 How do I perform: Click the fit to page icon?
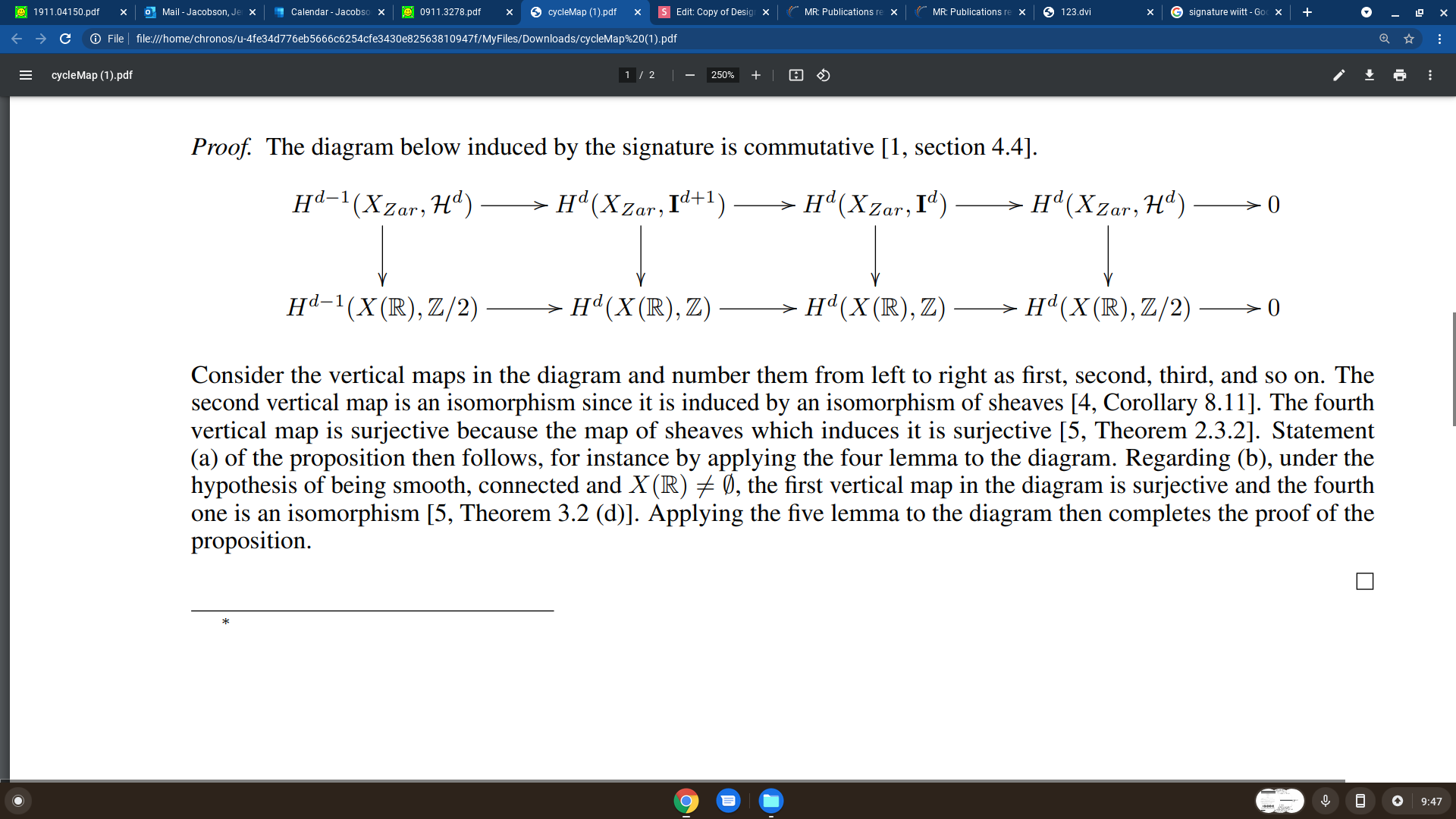pyautogui.click(x=795, y=75)
